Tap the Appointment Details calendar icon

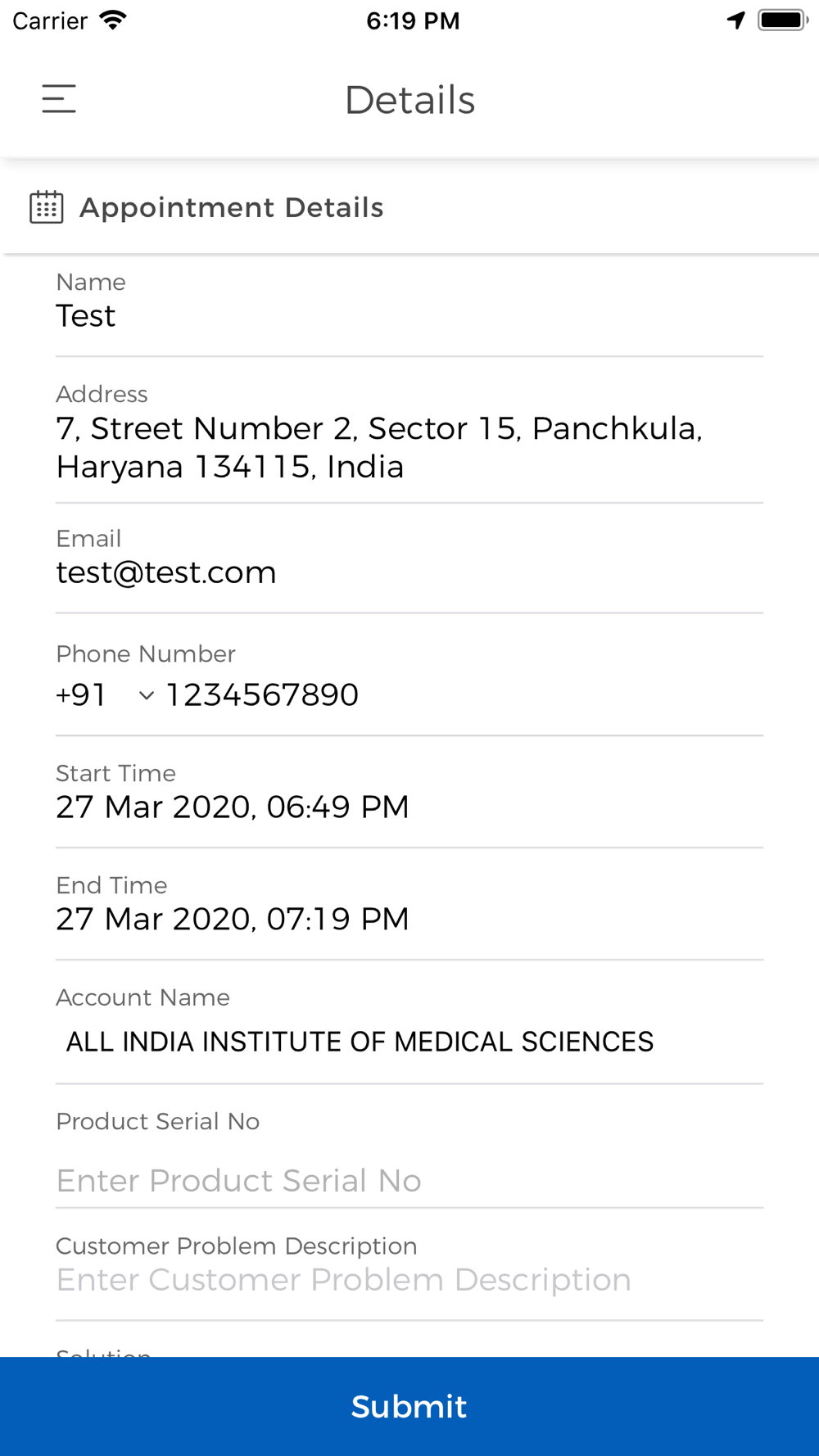click(x=47, y=207)
